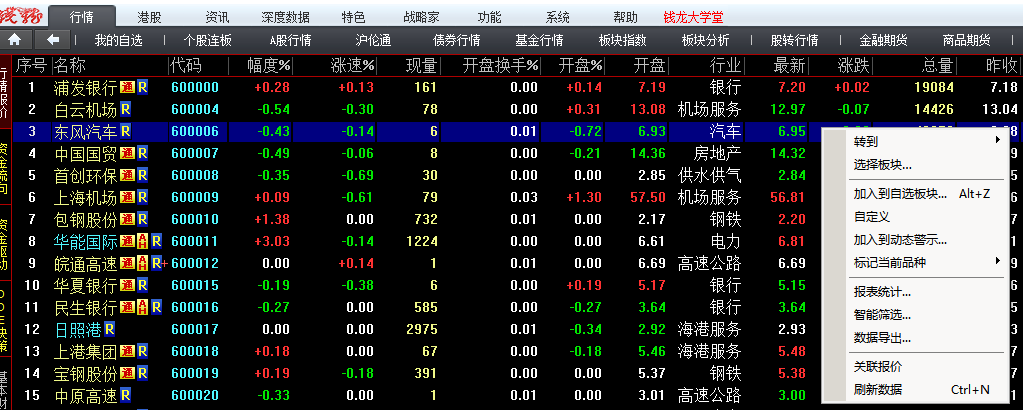This screenshot has height=410, width=1023.
Task: Open the 功能 menu
Action: [x=489, y=18]
